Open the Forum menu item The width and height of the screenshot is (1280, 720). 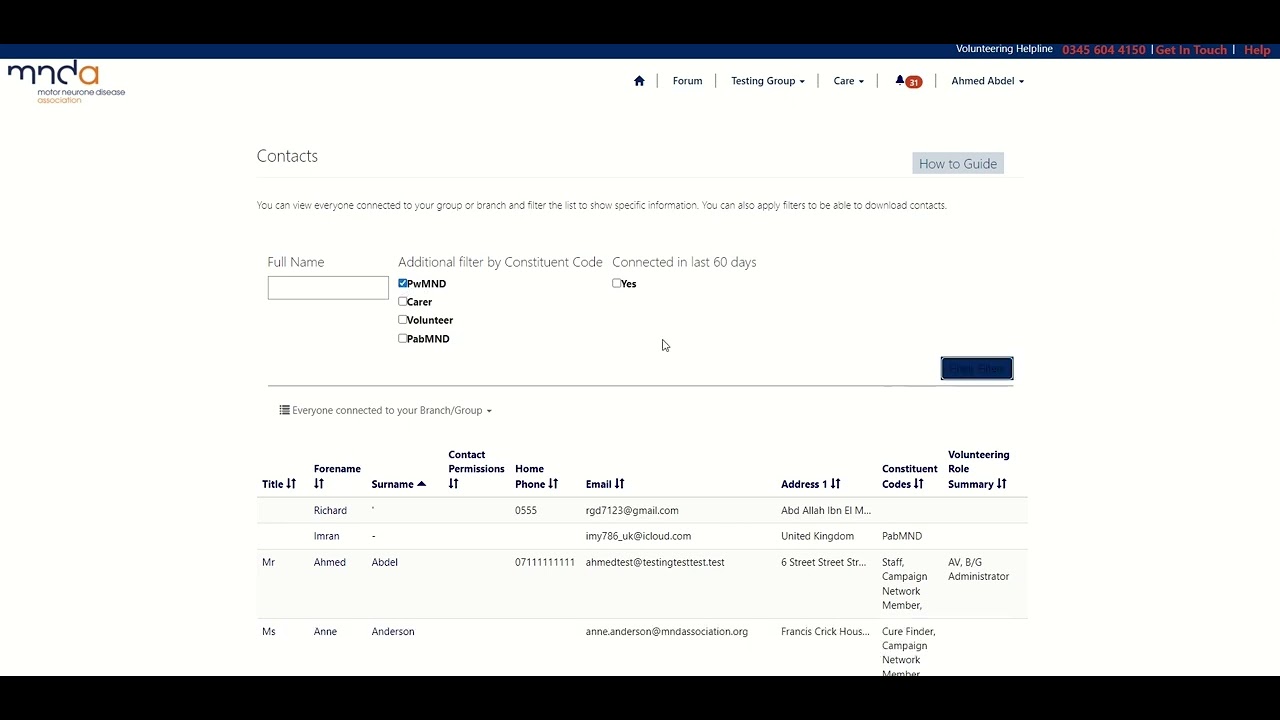click(x=687, y=81)
